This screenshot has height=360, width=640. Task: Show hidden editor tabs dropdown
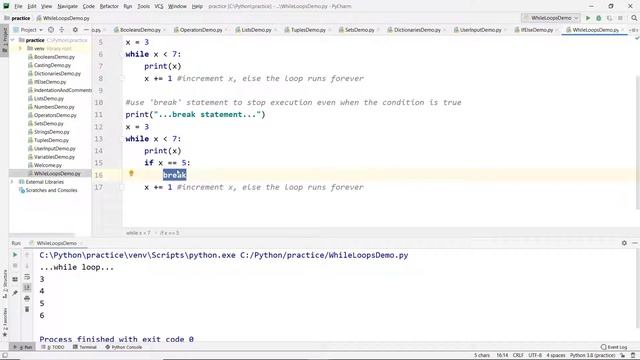pos(633,30)
